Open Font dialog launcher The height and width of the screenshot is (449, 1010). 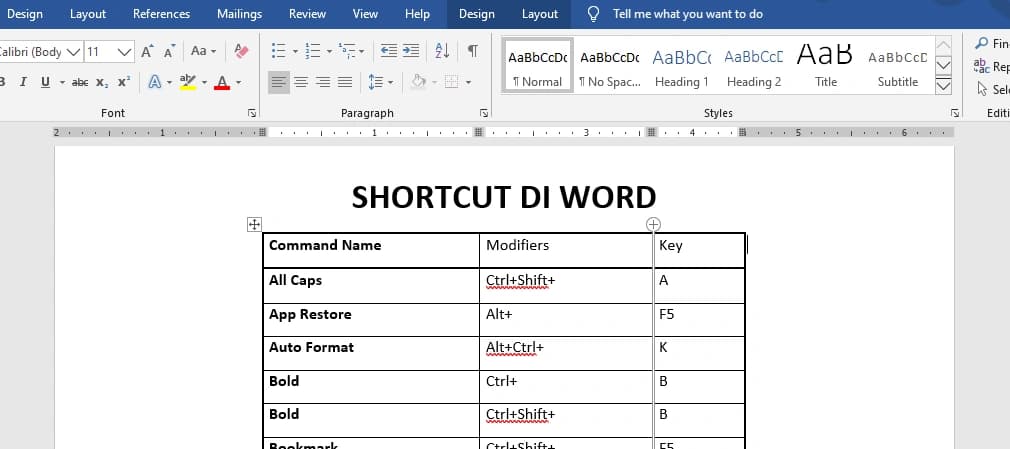(252, 113)
